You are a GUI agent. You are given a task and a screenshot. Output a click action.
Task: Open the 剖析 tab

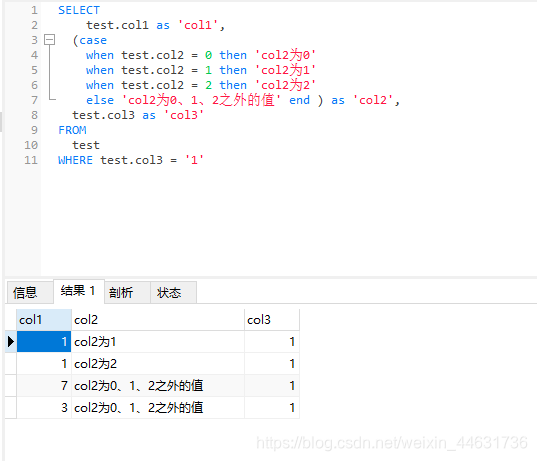(x=127, y=292)
